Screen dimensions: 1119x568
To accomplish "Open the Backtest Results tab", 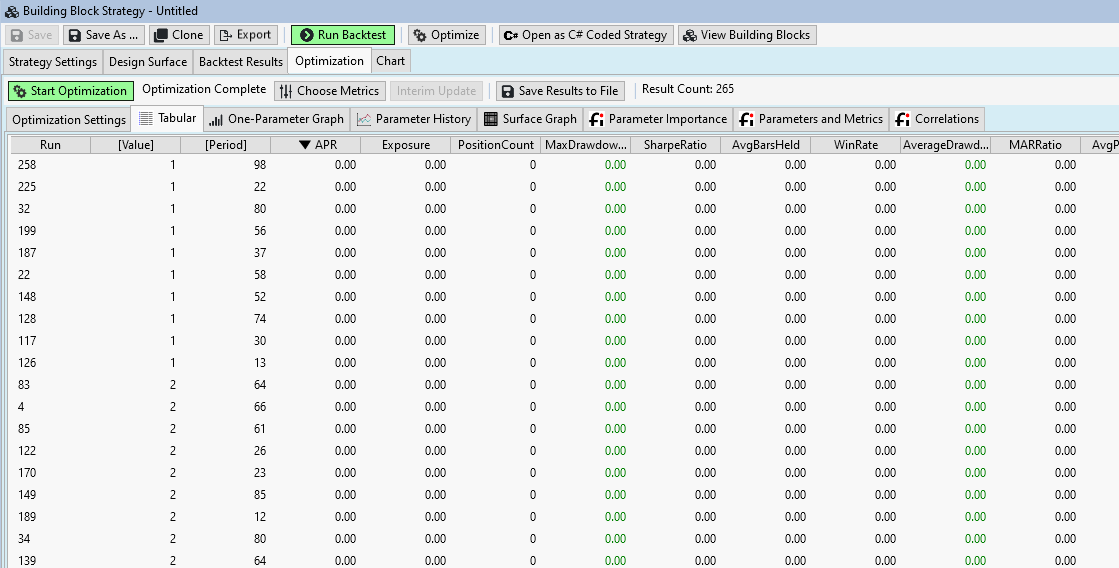I will click(240, 62).
